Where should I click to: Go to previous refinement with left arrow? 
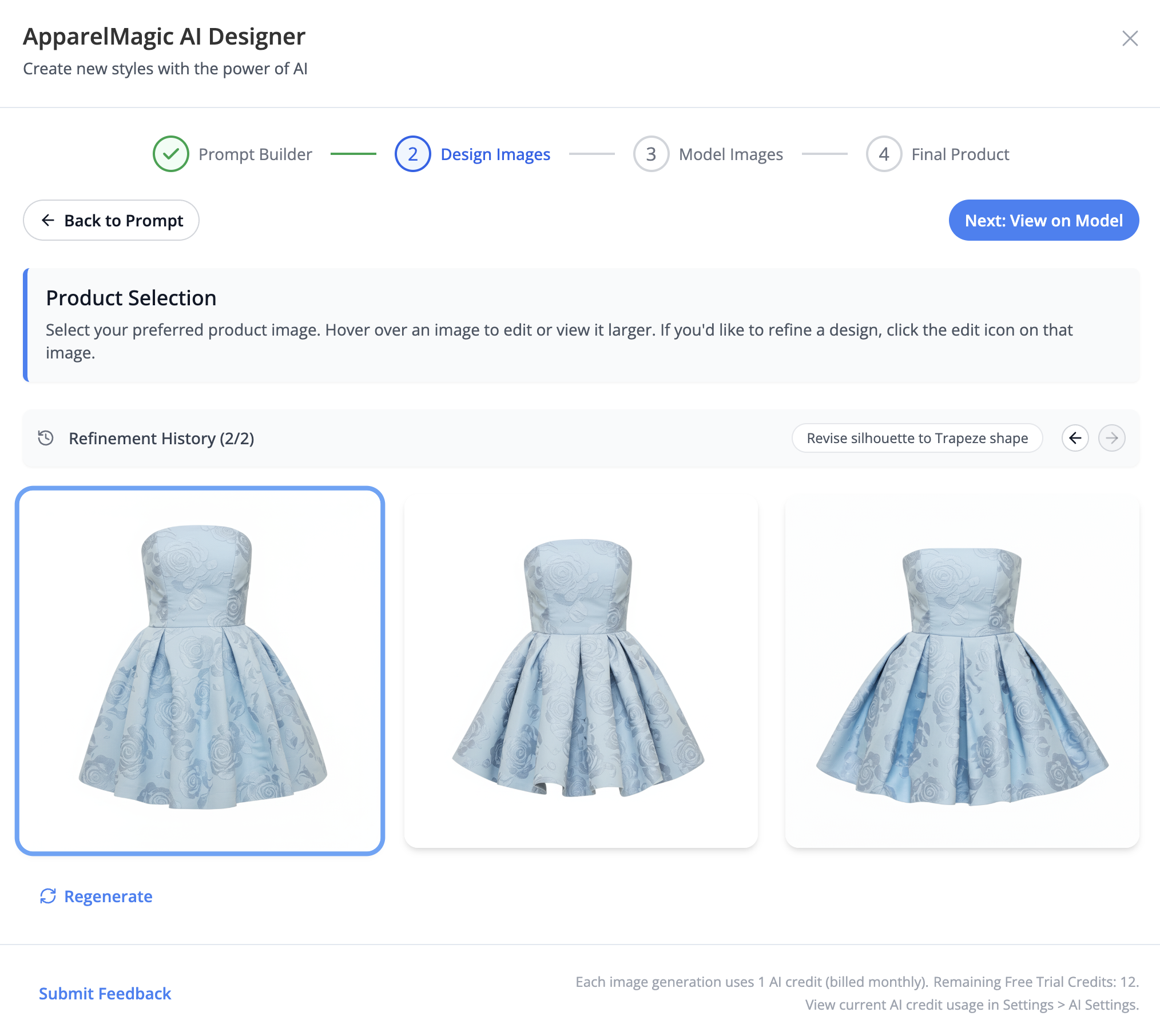tap(1075, 438)
